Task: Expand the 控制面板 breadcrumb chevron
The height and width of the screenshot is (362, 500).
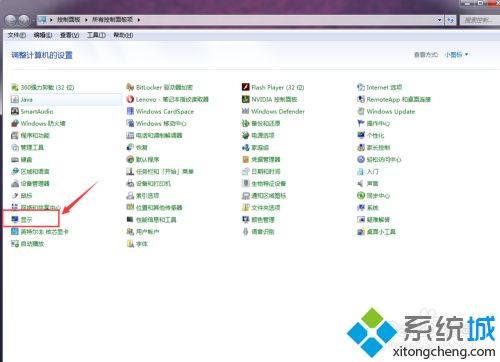Action: pos(86,20)
